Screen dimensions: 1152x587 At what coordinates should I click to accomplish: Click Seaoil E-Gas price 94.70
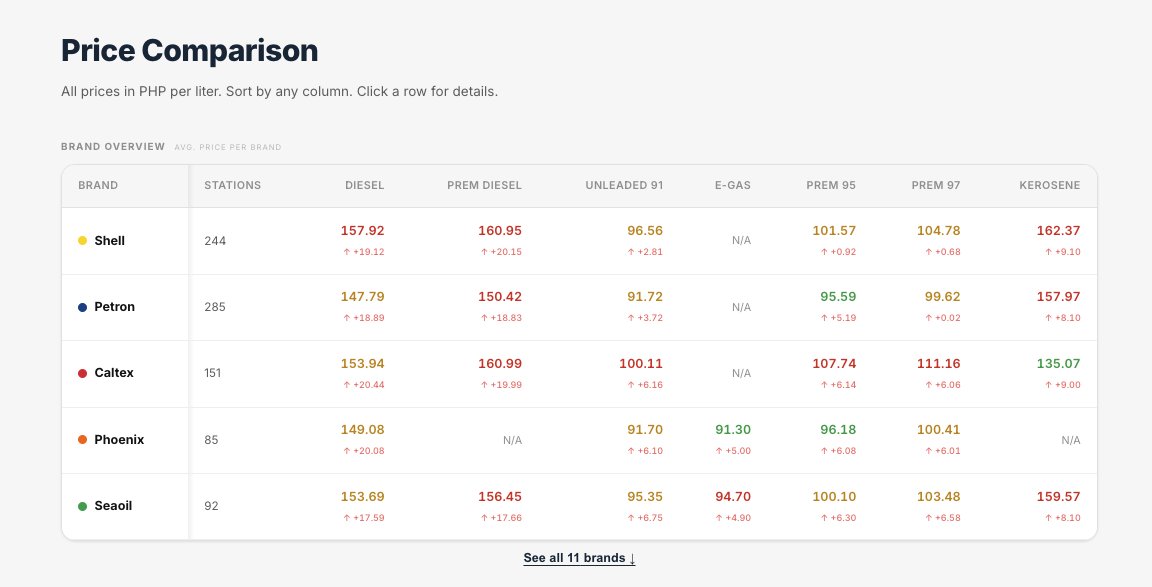[x=733, y=497]
